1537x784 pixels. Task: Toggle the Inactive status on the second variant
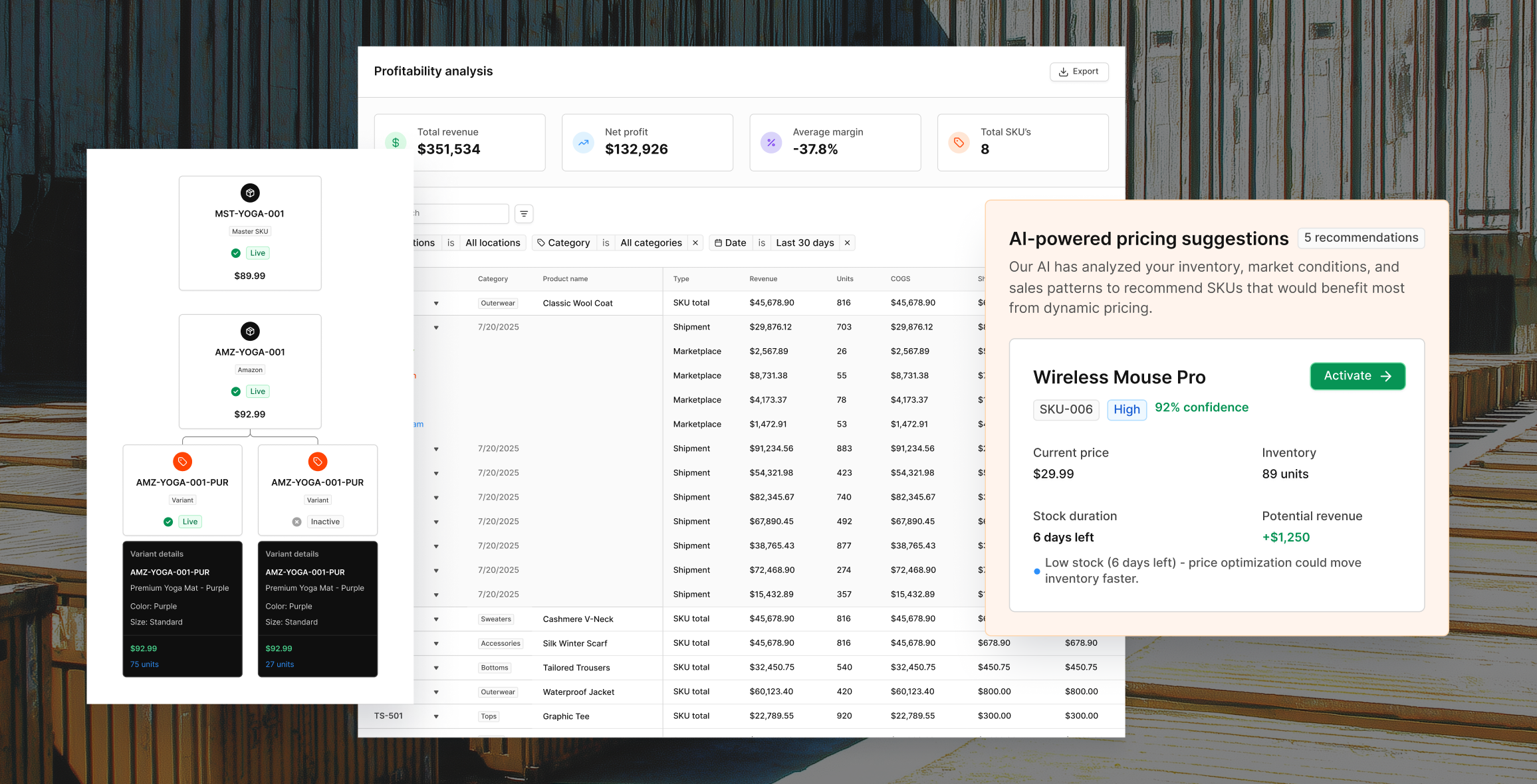pos(318,522)
